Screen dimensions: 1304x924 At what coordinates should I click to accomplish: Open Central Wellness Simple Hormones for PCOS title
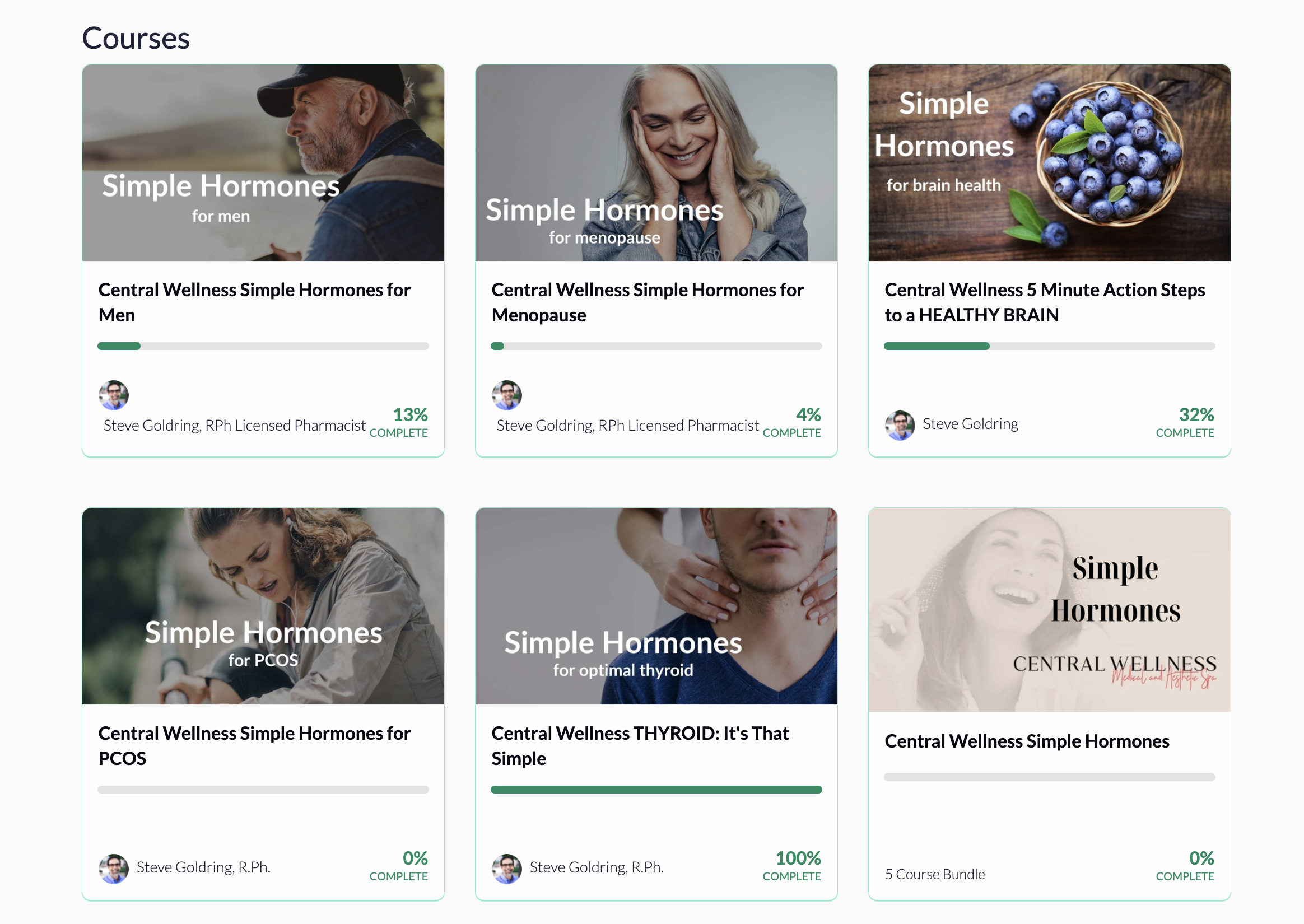click(x=254, y=745)
